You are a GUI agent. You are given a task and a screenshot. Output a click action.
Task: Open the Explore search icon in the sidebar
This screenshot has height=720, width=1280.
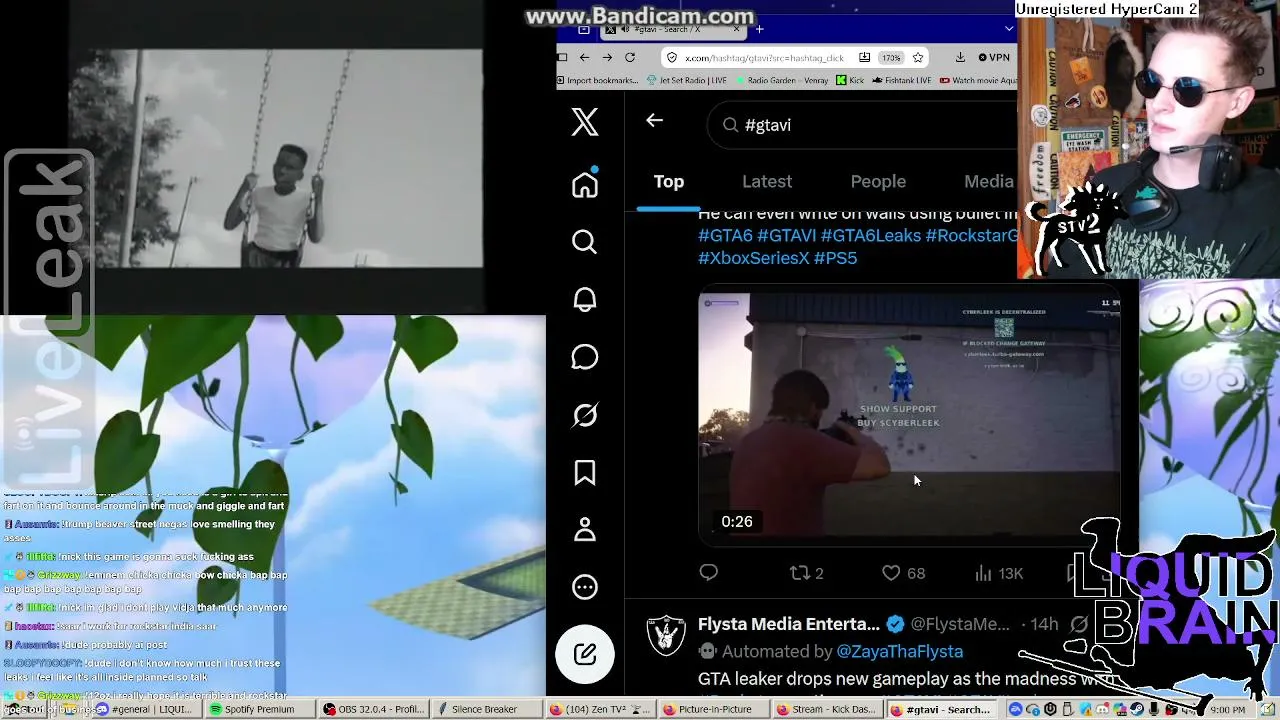tap(585, 242)
